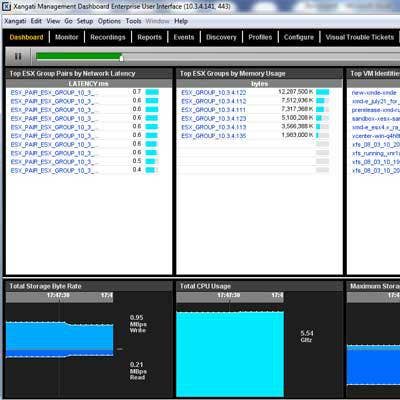Viewport: 400px width, 400px height.
Task: Open the Monitor tab
Action: 67,37
